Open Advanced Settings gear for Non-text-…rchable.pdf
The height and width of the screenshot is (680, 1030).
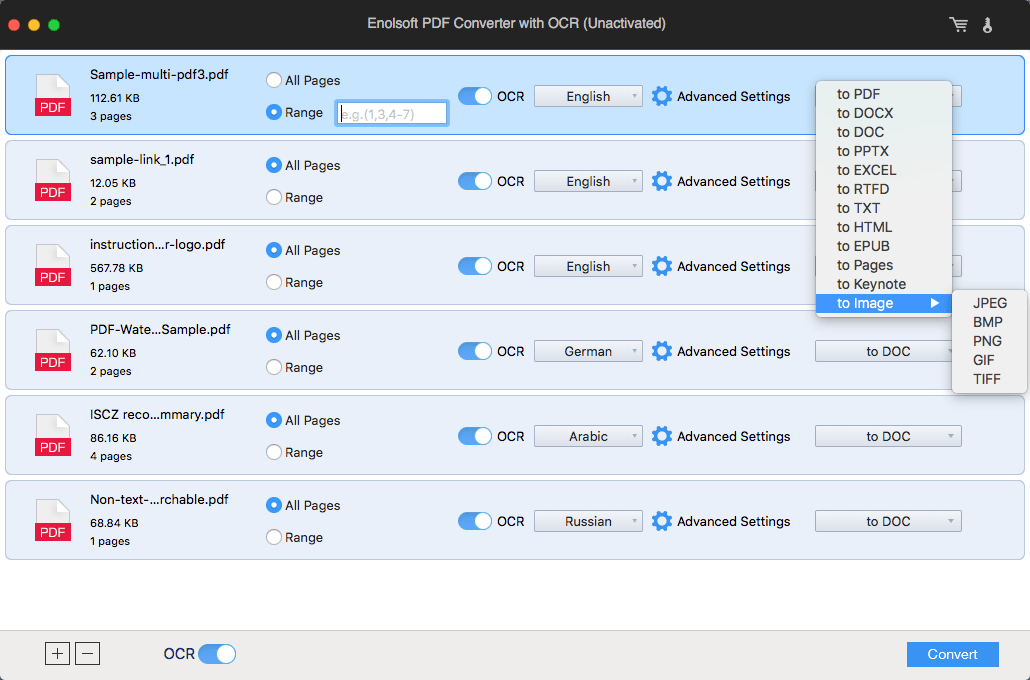661,521
